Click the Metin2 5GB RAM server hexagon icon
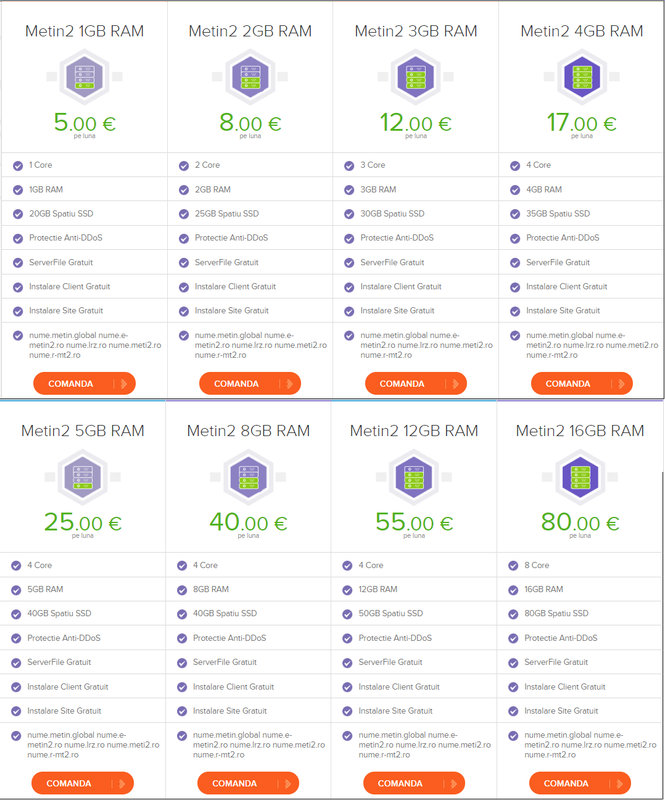Viewport: 665px width, 800px height. point(83,477)
